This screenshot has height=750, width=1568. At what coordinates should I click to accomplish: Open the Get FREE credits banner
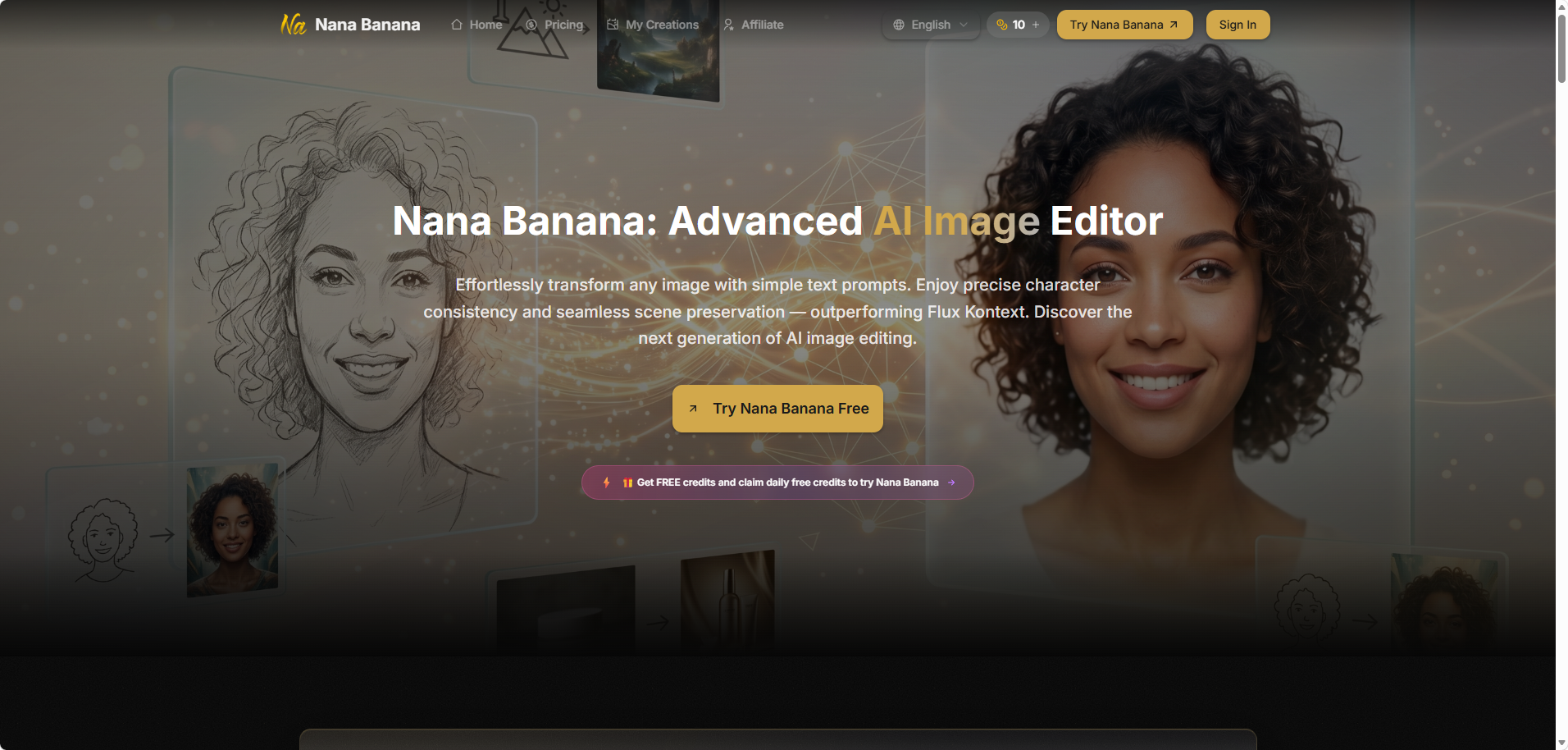(x=777, y=482)
